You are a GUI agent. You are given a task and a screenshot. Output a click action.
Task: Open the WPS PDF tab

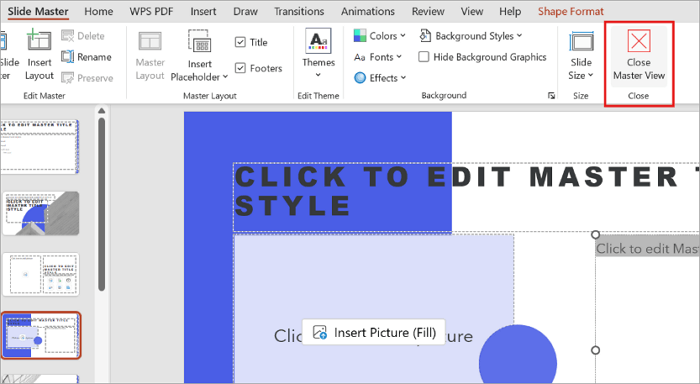coord(151,11)
